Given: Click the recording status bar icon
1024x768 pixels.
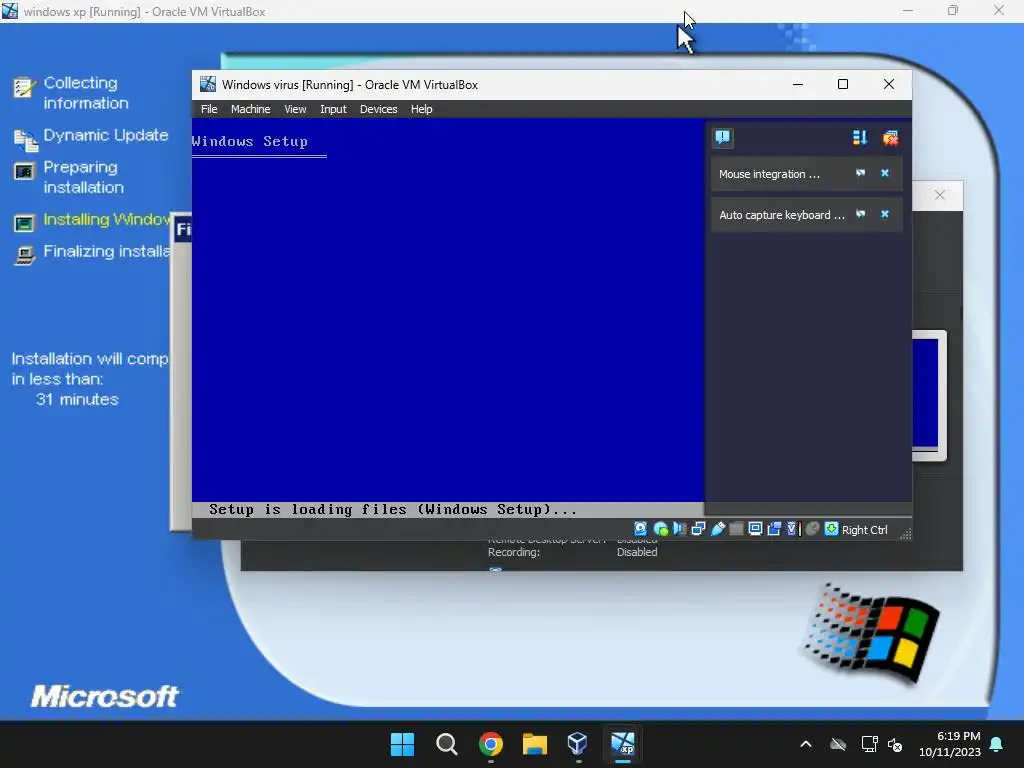Looking at the screenshot, I should coord(774,529).
